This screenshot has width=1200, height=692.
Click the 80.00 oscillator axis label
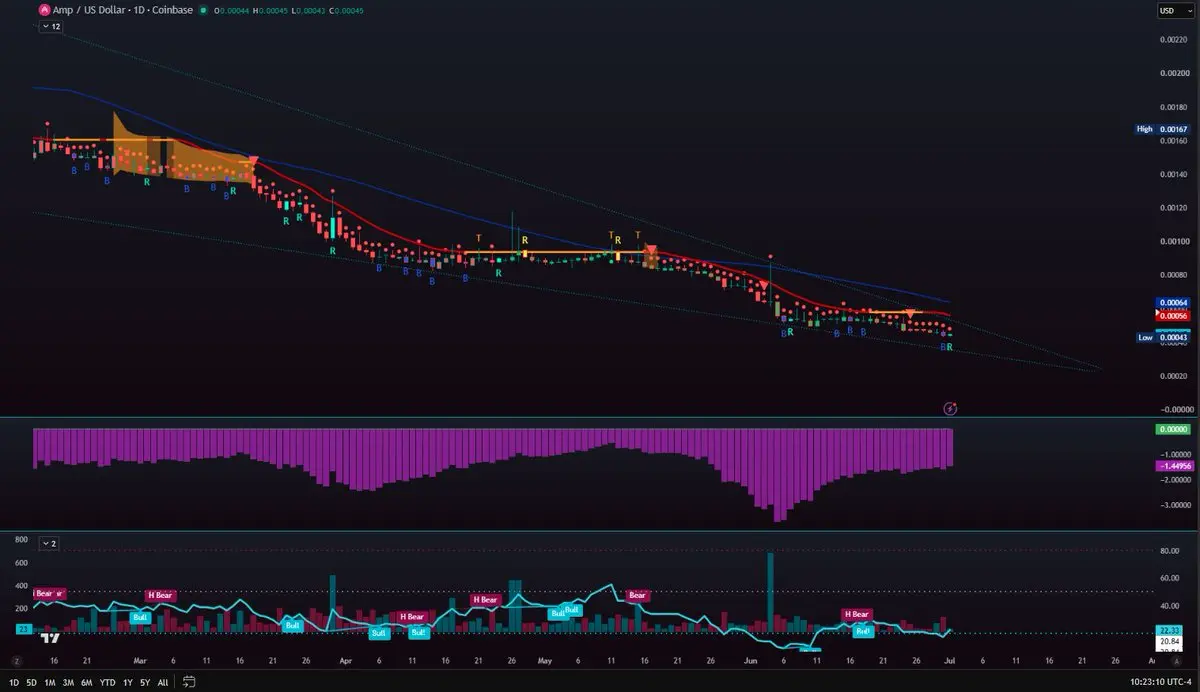[1171, 550]
